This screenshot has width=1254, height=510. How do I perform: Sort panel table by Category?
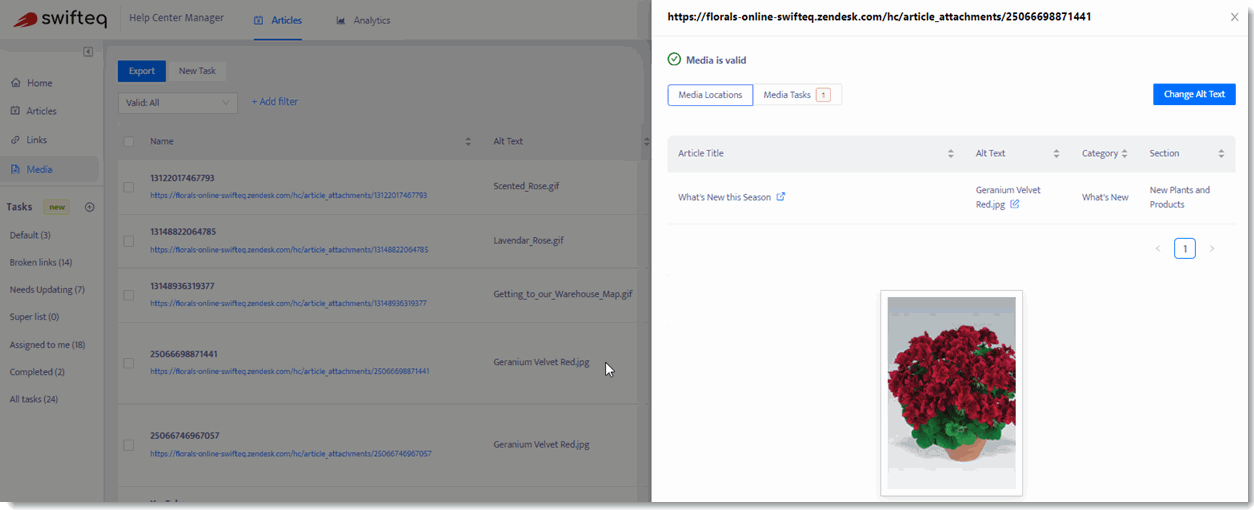[1124, 154]
